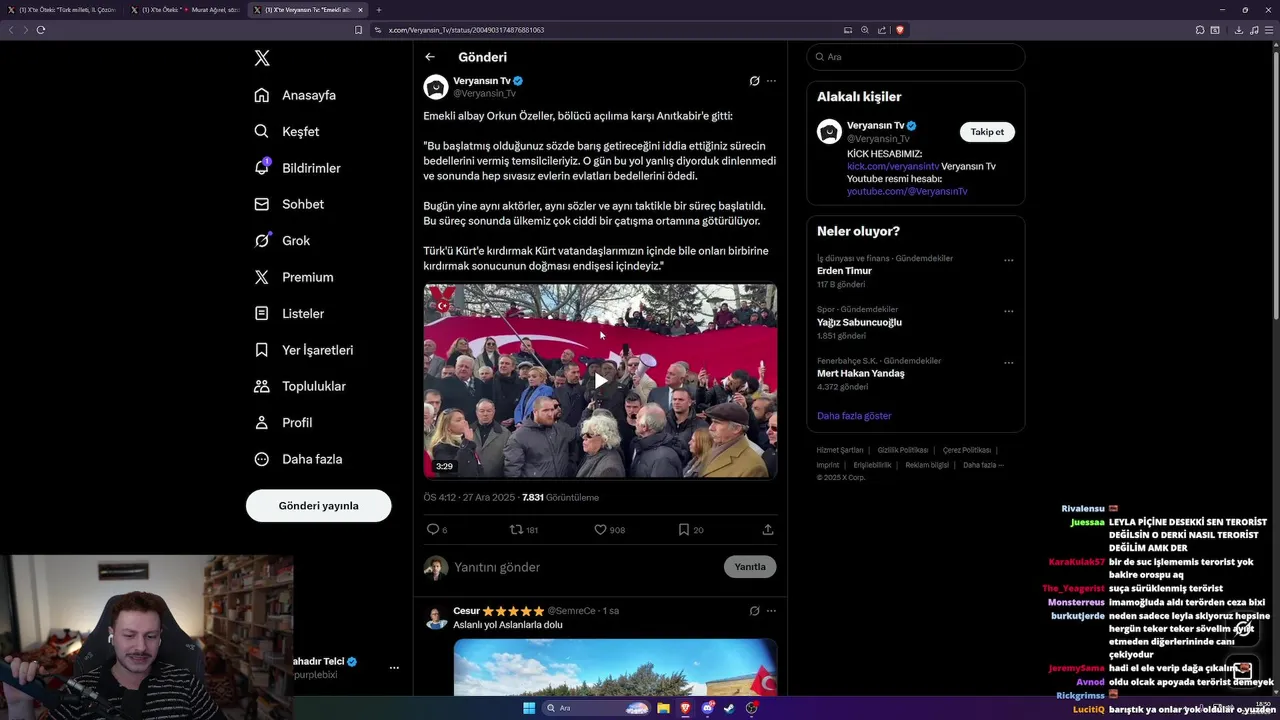
Task: Open browser downloads icon
Action: coord(1239,30)
